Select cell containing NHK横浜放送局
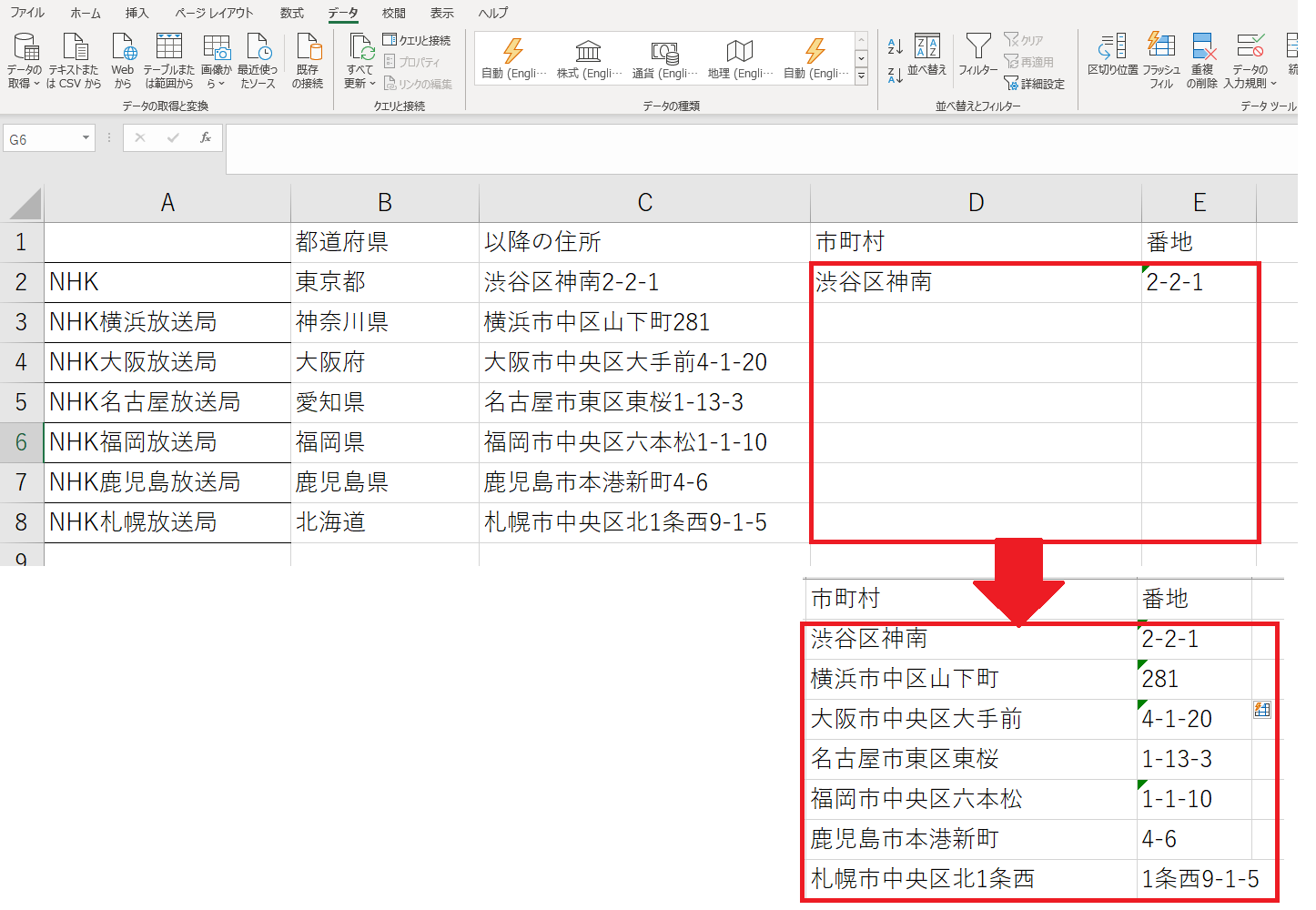The image size is (1316, 910). 167,322
